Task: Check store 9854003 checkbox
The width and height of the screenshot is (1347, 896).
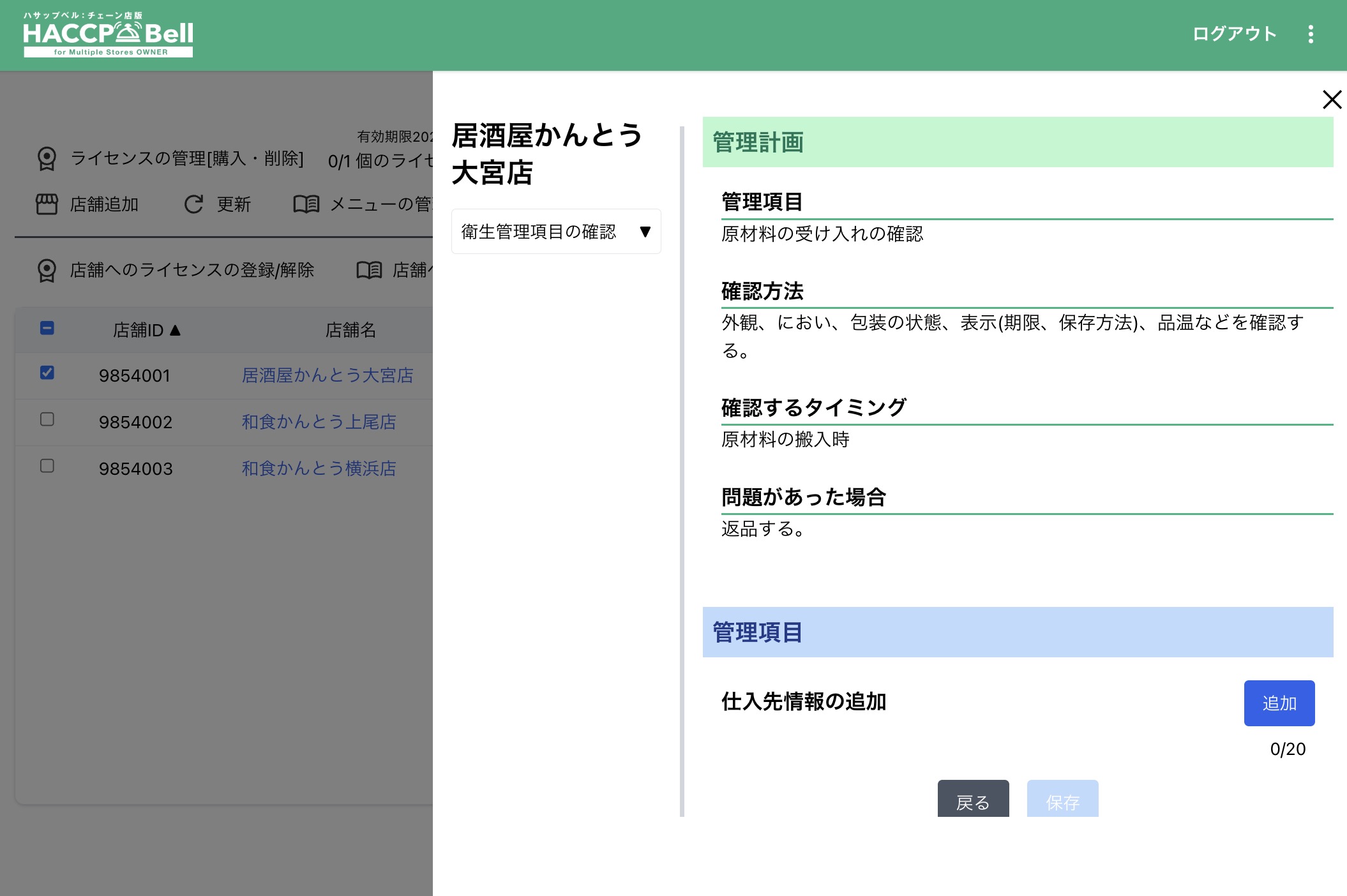Action: (47, 466)
